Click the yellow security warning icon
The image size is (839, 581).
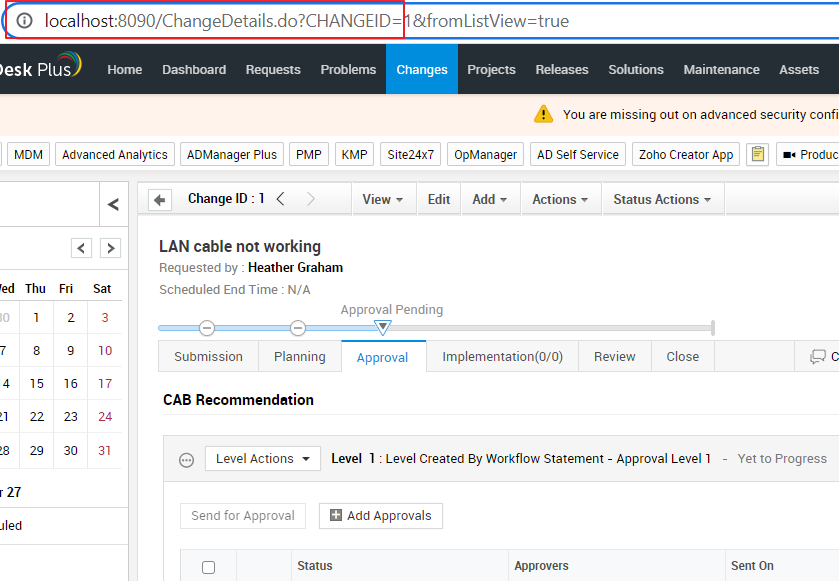543,114
